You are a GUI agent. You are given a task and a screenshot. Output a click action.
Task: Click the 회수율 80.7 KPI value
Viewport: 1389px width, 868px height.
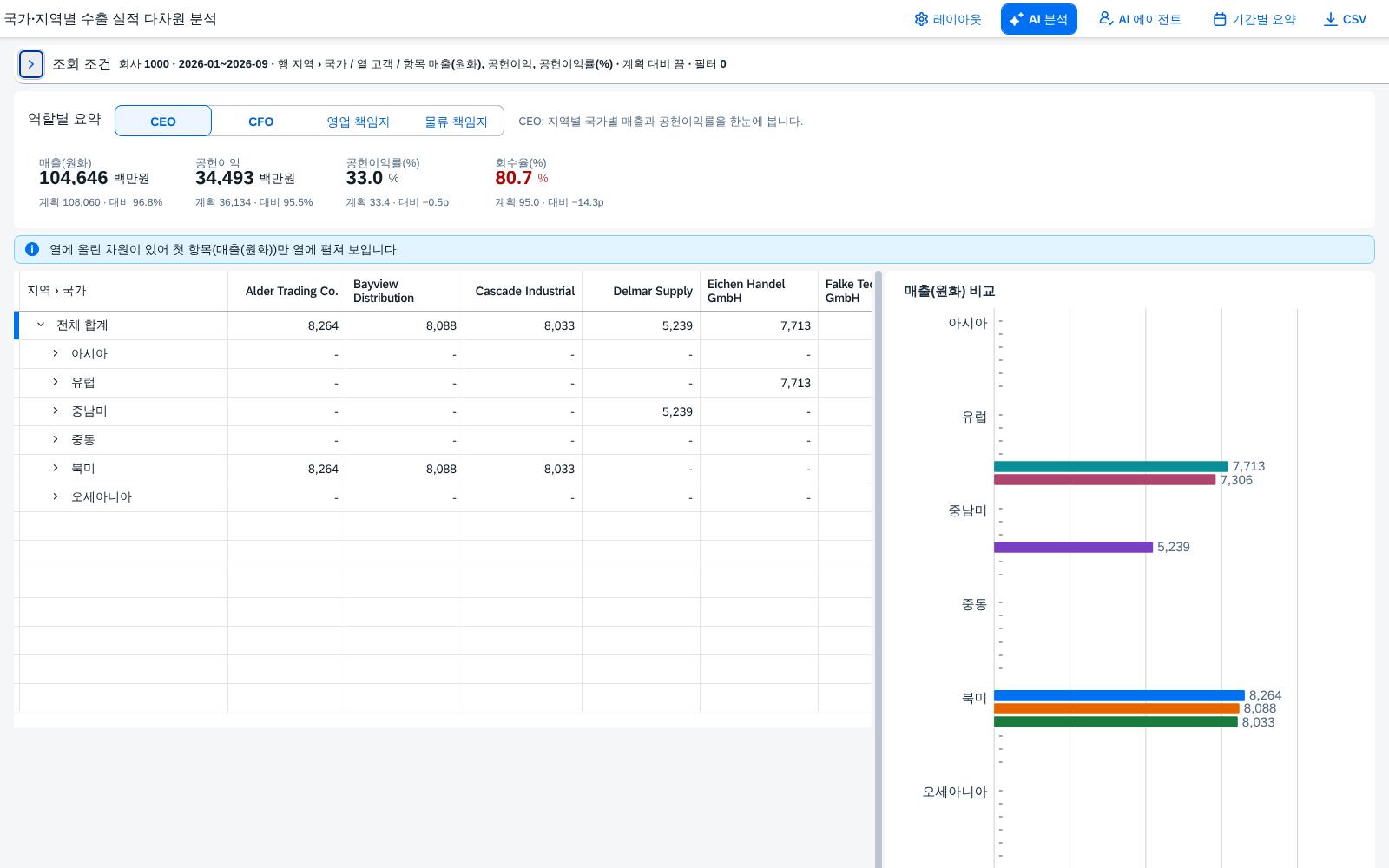(x=513, y=178)
